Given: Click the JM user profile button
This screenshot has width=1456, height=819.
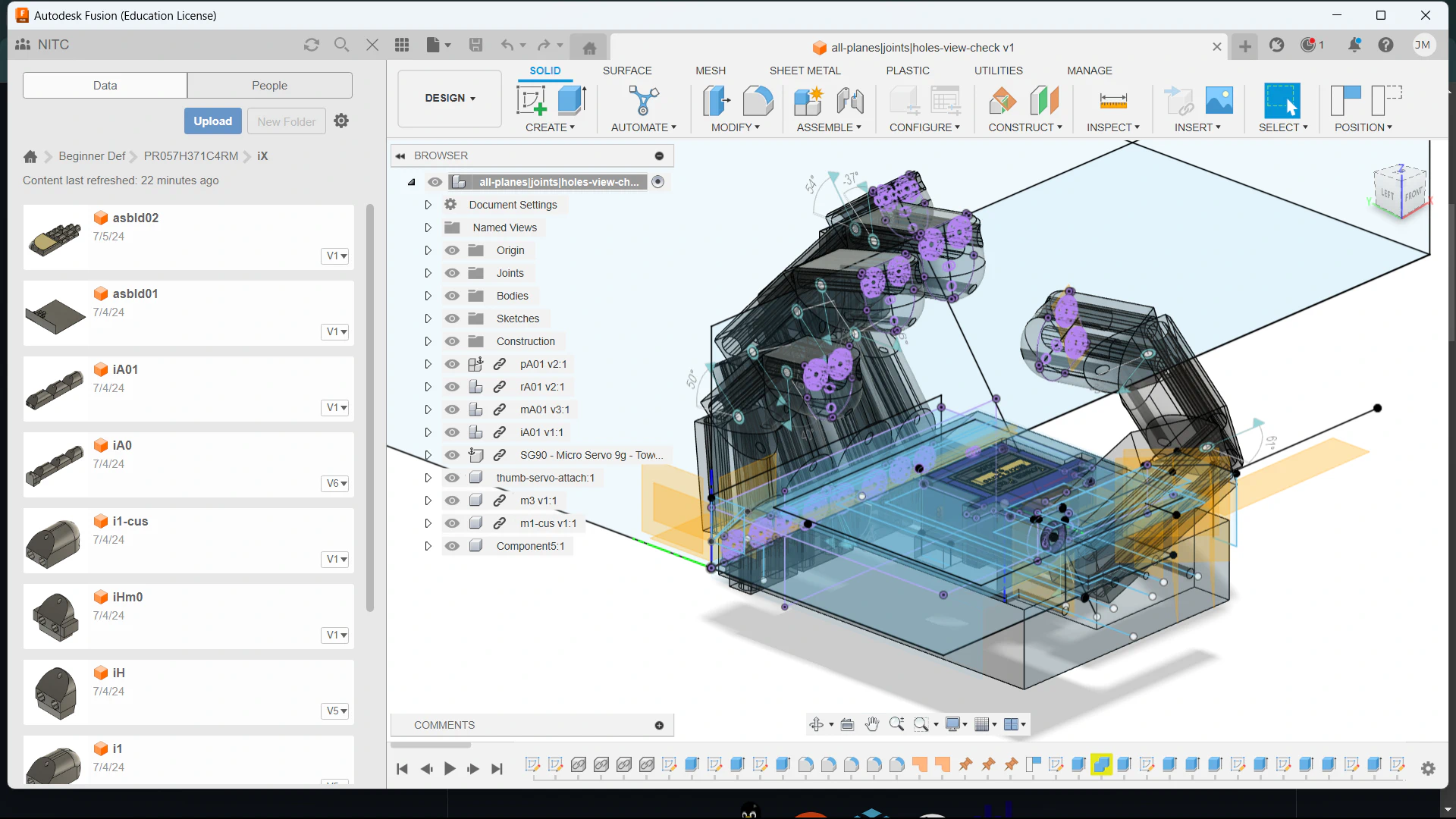Looking at the screenshot, I should pos(1423,45).
